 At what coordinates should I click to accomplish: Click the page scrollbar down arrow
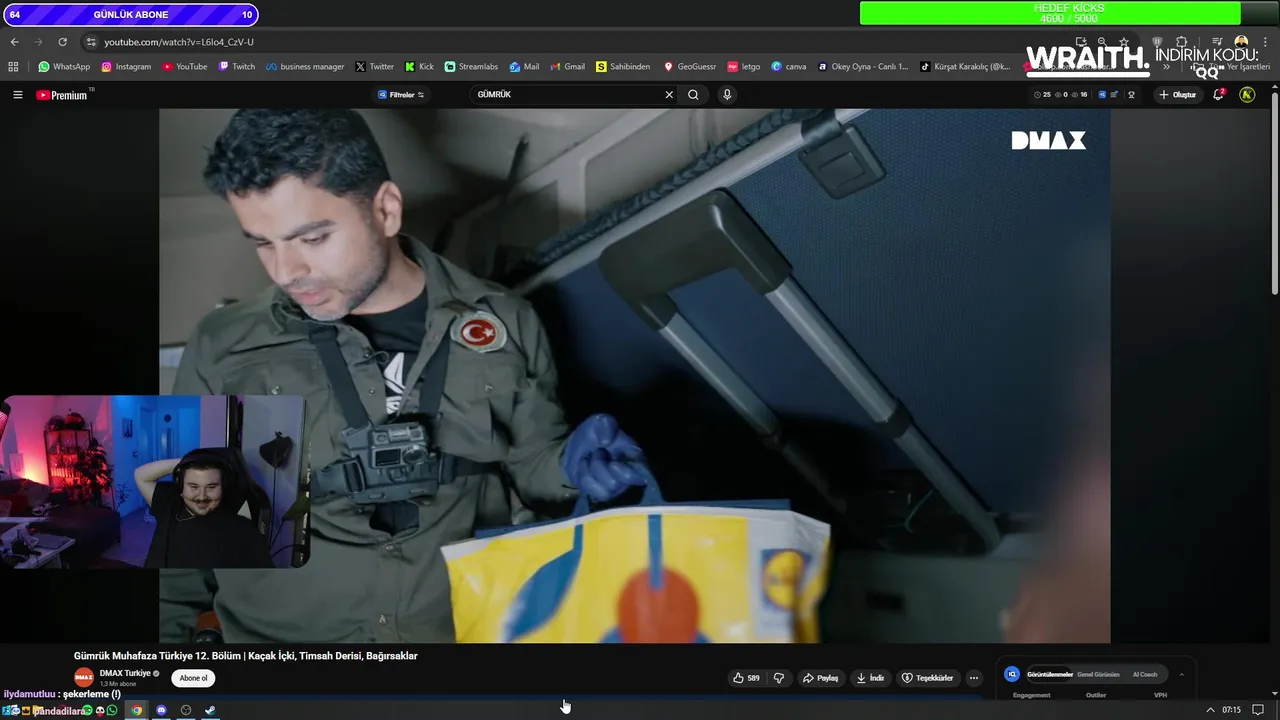(1274, 693)
